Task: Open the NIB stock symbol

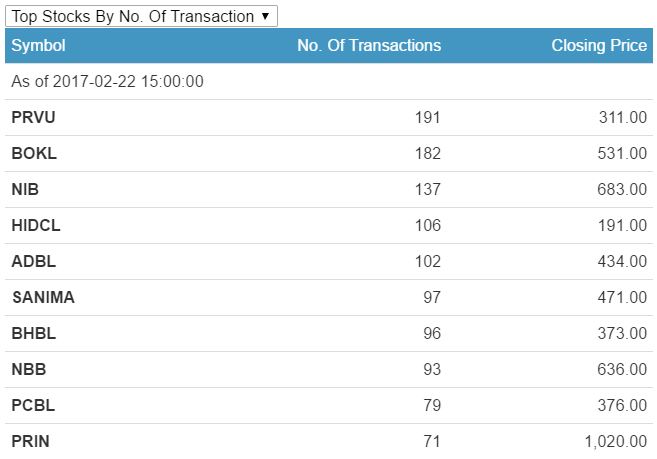Action: coord(25,190)
